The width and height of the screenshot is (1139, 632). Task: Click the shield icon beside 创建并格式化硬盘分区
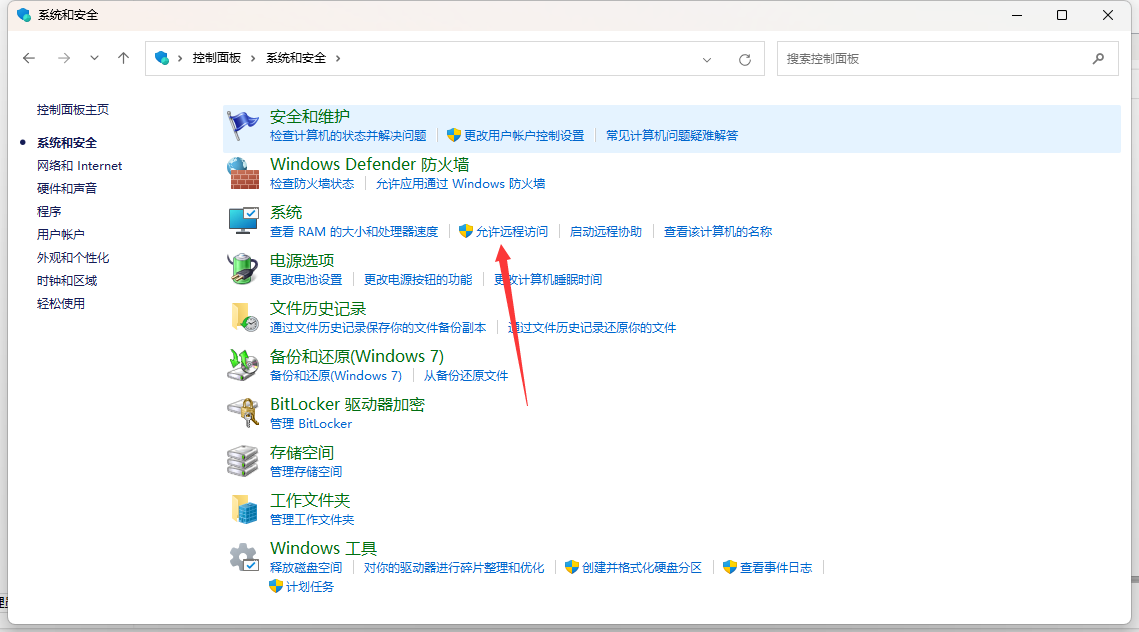point(572,567)
